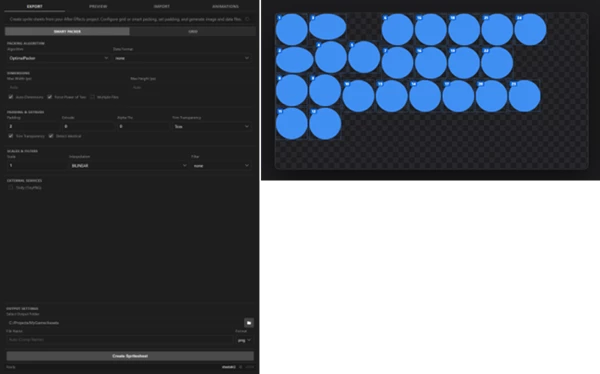Browse for output folder with folder icon
The image size is (600, 374).
coord(249,323)
